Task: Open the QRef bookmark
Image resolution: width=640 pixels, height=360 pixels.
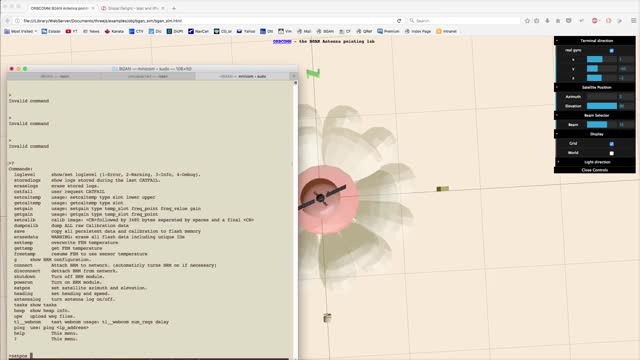Action: click(x=364, y=31)
